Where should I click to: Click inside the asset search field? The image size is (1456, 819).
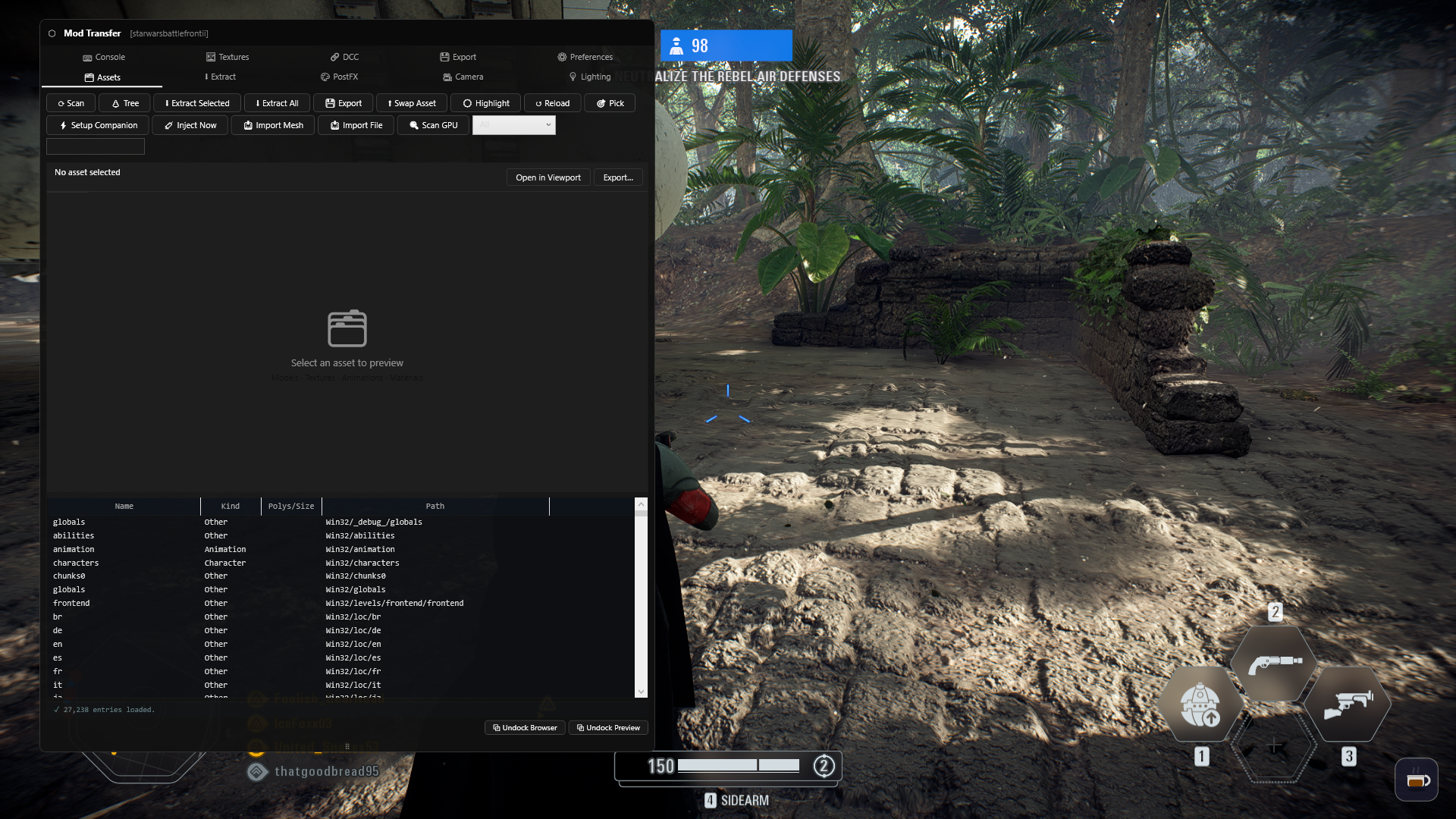(x=95, y=146)
